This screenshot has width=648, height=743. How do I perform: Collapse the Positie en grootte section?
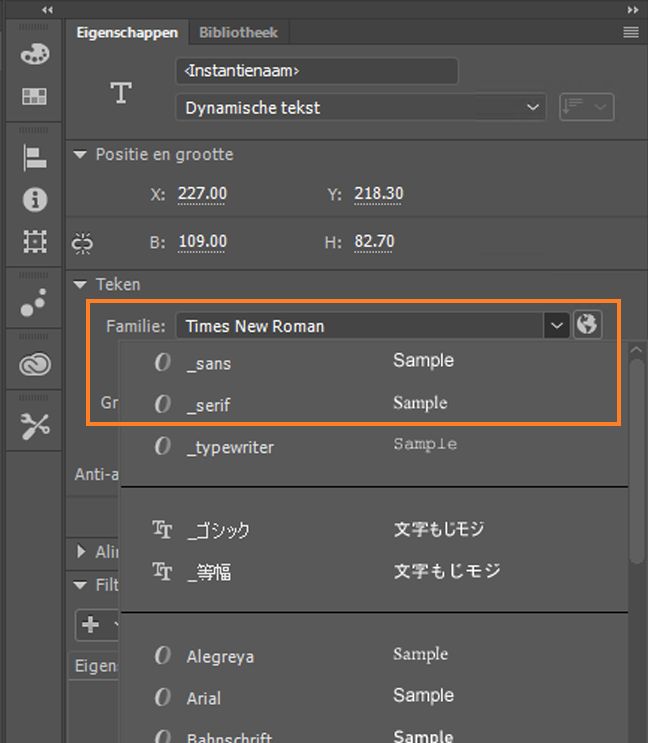(x=80, y=154)
